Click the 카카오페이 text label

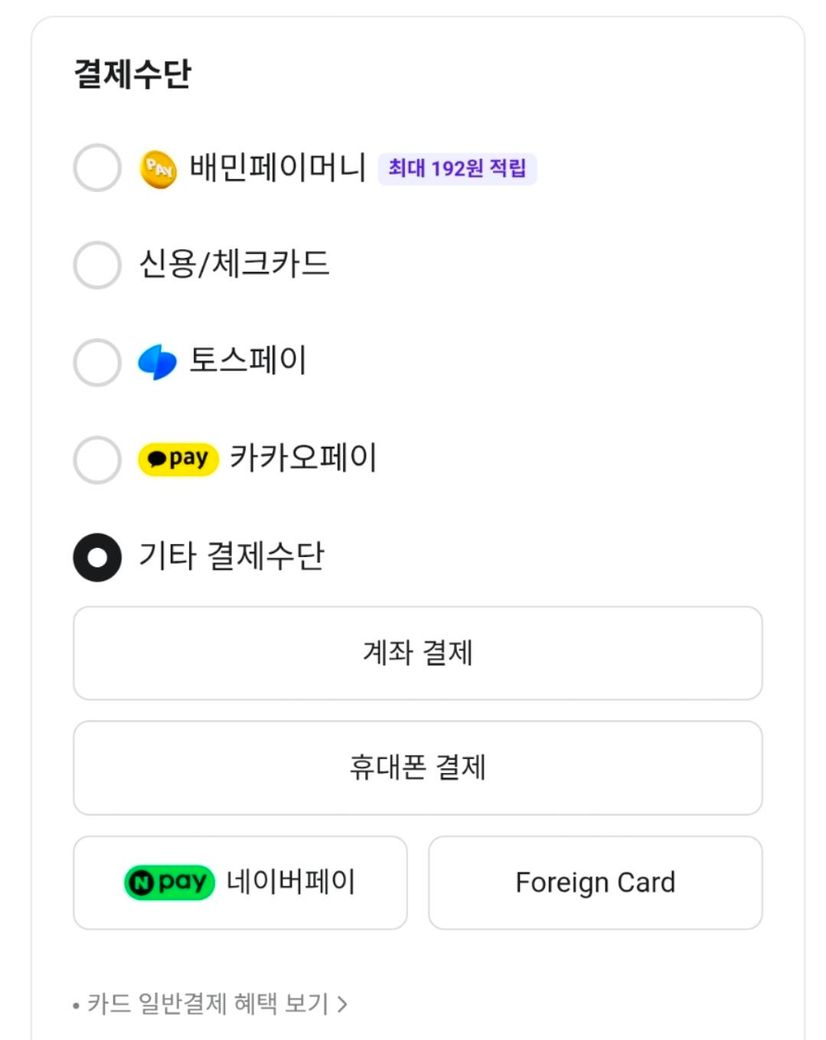[303, 459]
